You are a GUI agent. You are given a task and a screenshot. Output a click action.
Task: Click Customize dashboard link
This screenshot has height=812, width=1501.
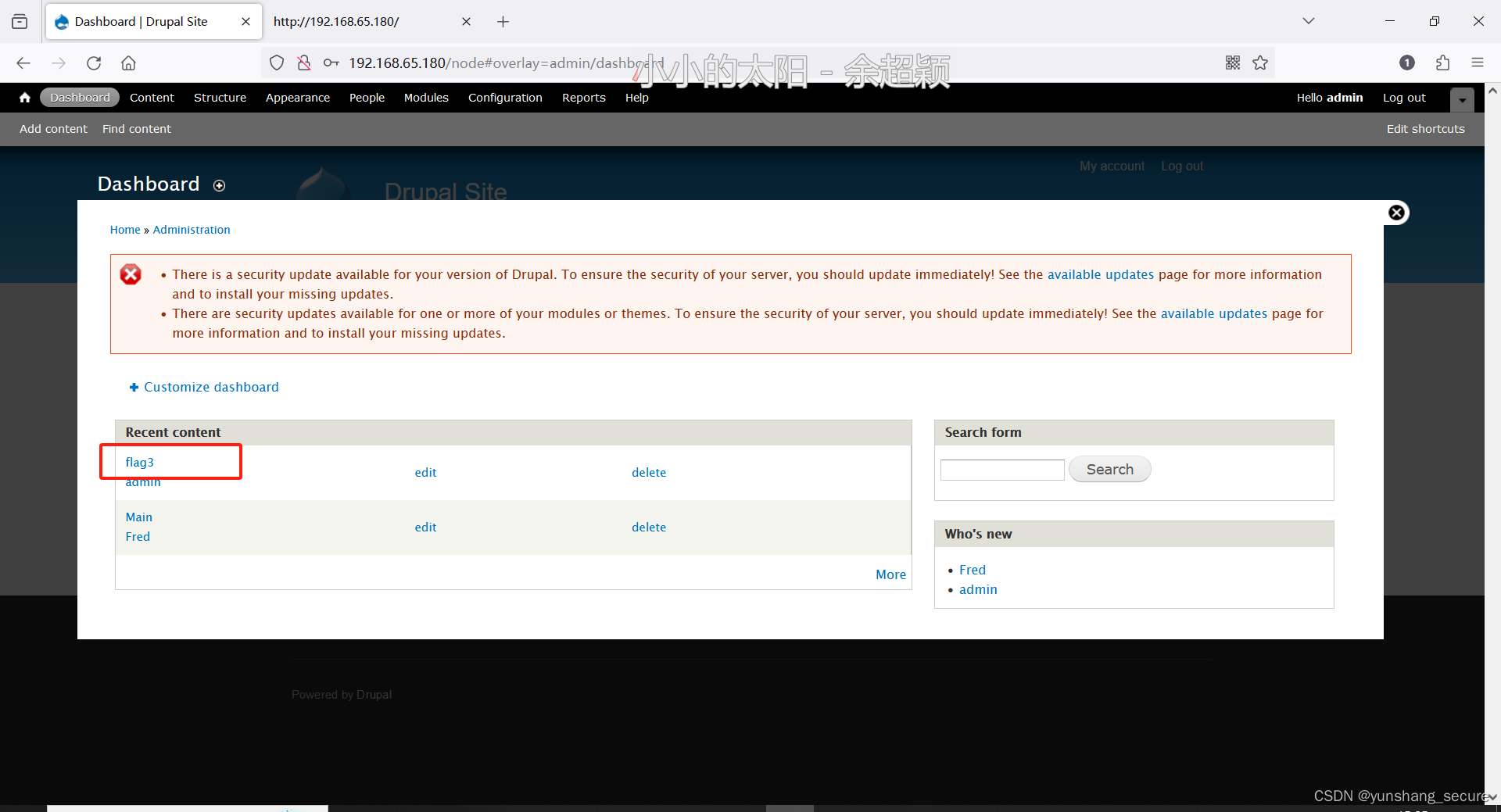click(211, 387)
